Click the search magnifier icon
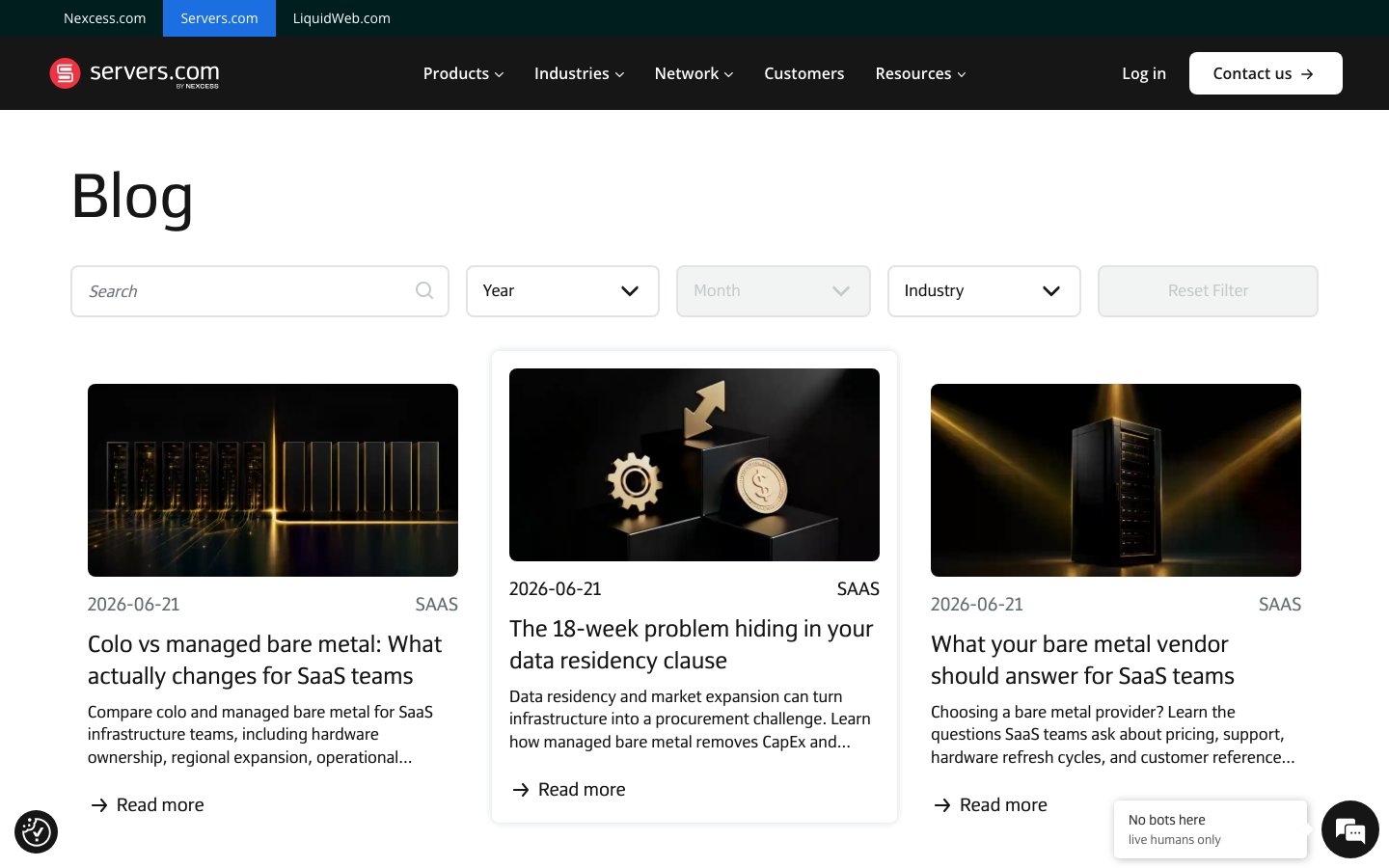1389x868 pixels. 424,290
